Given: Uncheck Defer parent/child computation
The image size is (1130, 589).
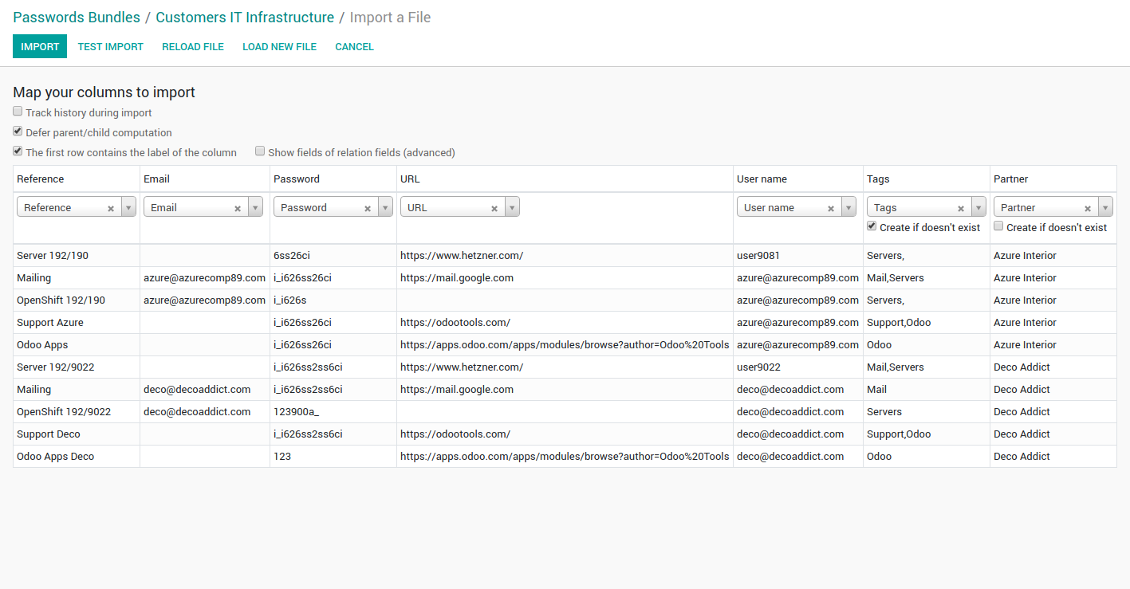Looking at the screenshot, I should (x=18, y=131).
